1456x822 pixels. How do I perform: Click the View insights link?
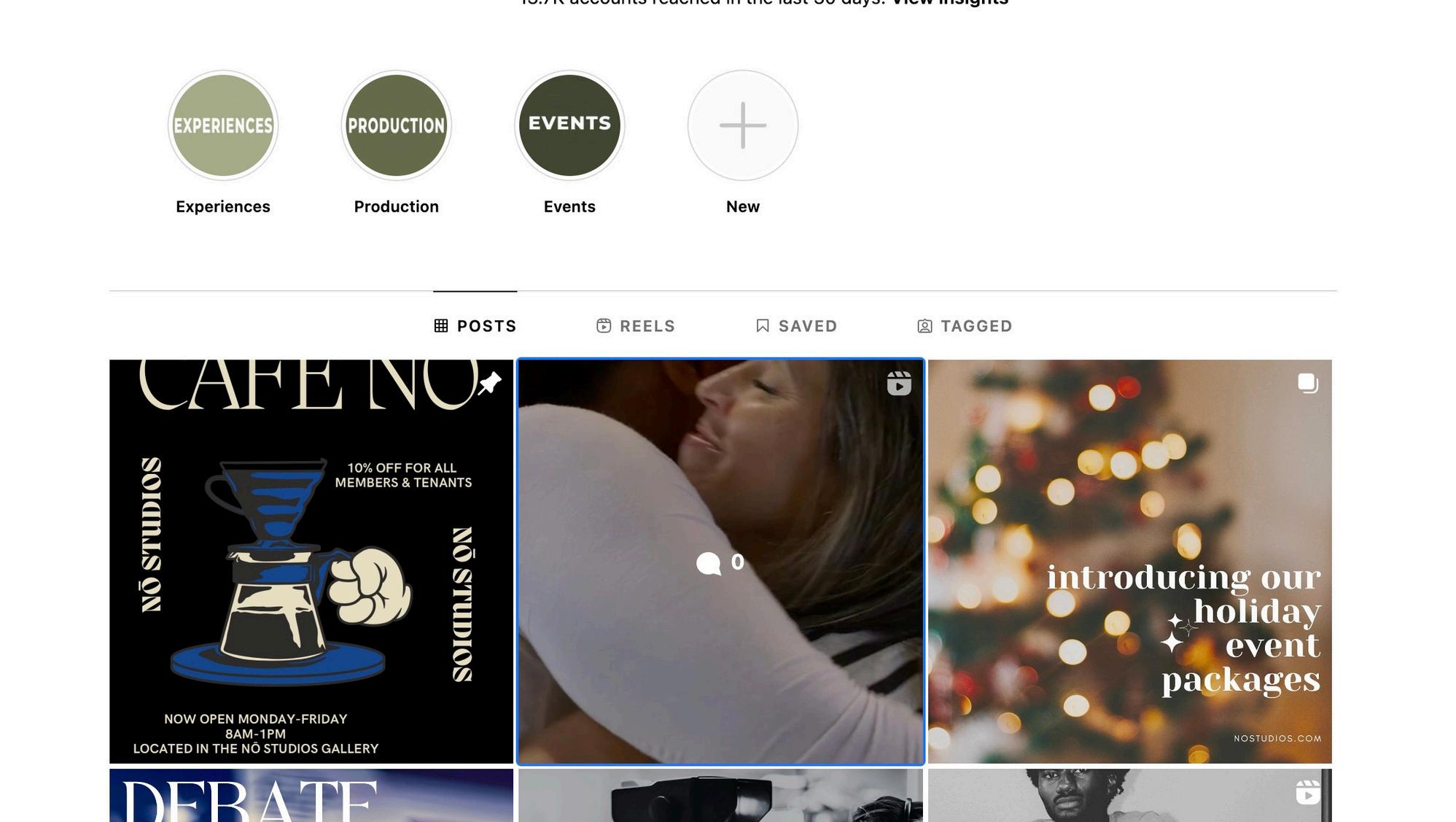[950, 2]
